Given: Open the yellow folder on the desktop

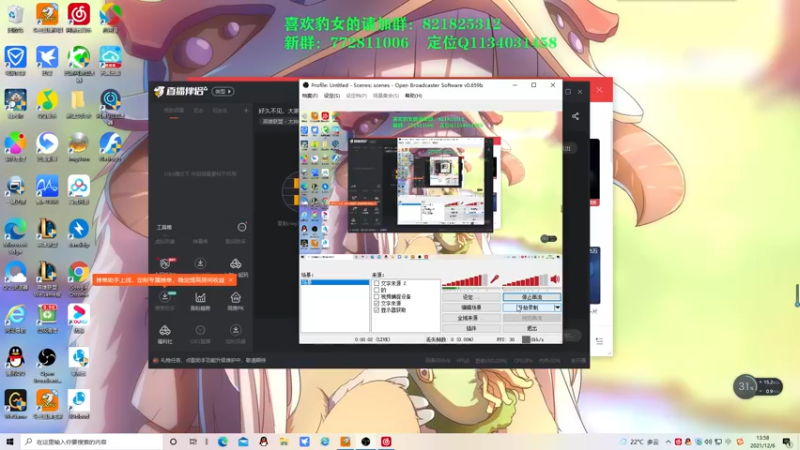Looking at the screenshot, I should pos(79,104).
